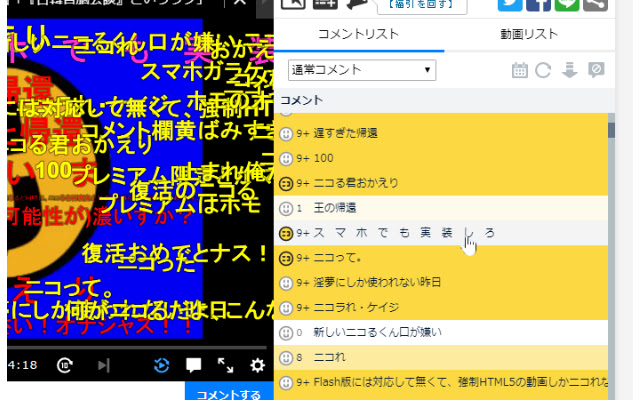Share the video via LINE
640x400 pixels.
567,4
